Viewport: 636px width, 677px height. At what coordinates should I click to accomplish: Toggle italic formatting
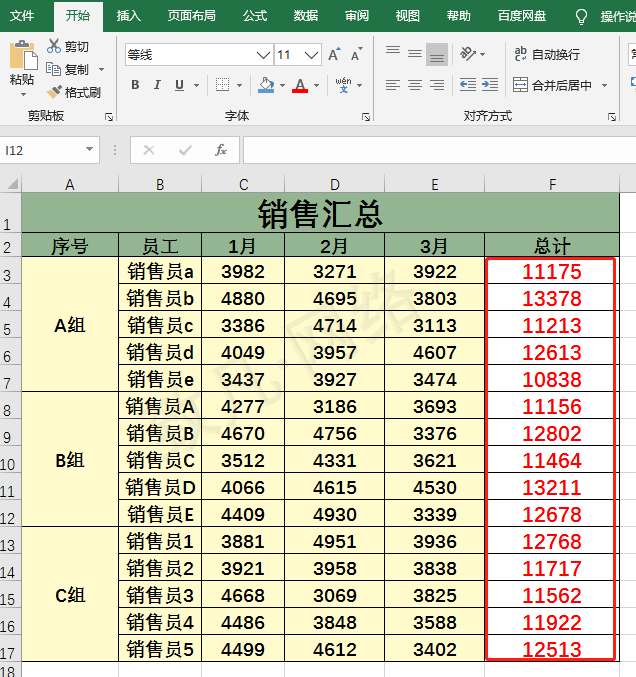click(157, 85)
